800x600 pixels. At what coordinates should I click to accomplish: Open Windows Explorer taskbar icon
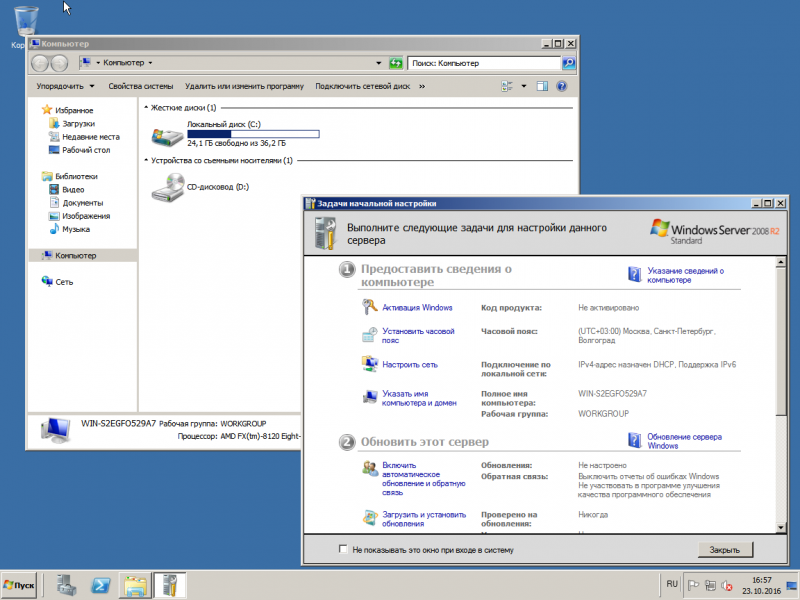(135, 585)
